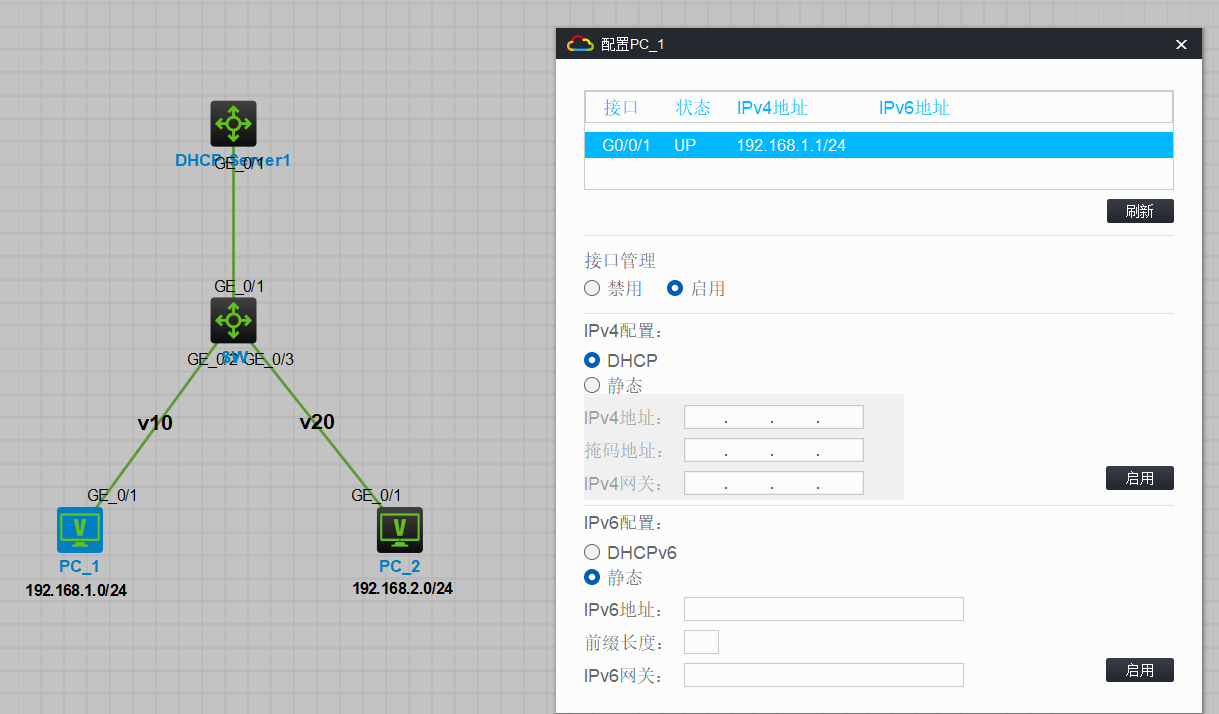The width and height of the screenshot is (1219, 714).
Task: Enable the 启用 interface management radio
Action: [x=675, y=288]
